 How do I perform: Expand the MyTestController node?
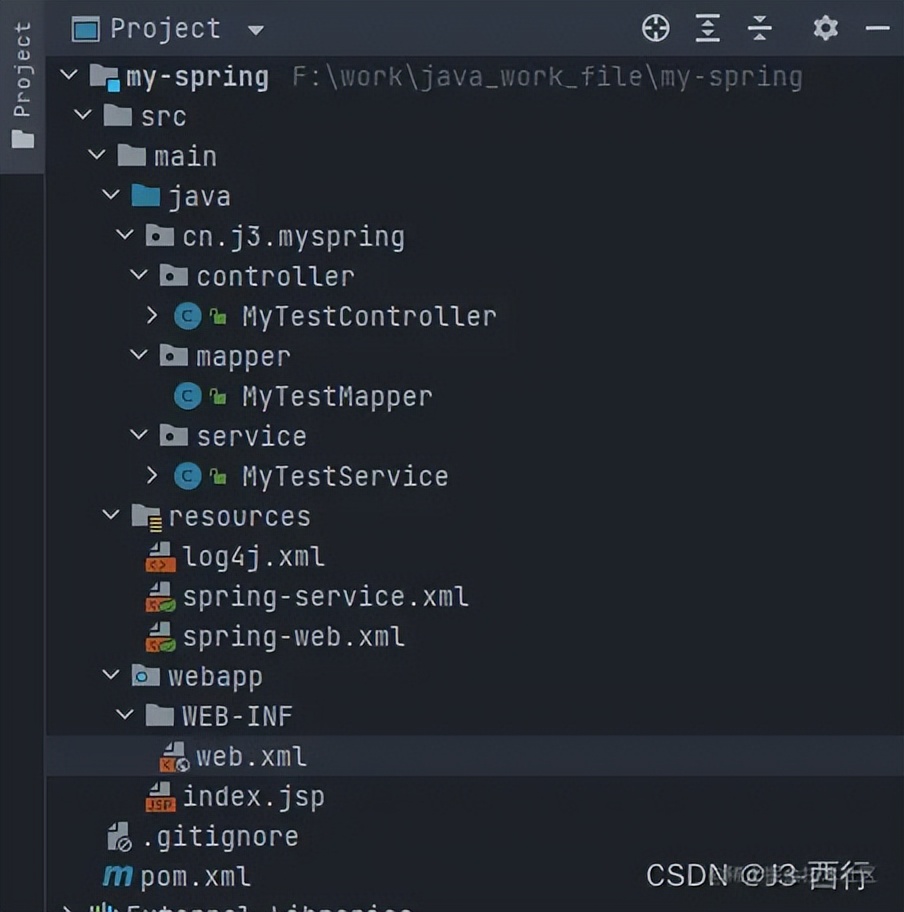tap(152, 317)
